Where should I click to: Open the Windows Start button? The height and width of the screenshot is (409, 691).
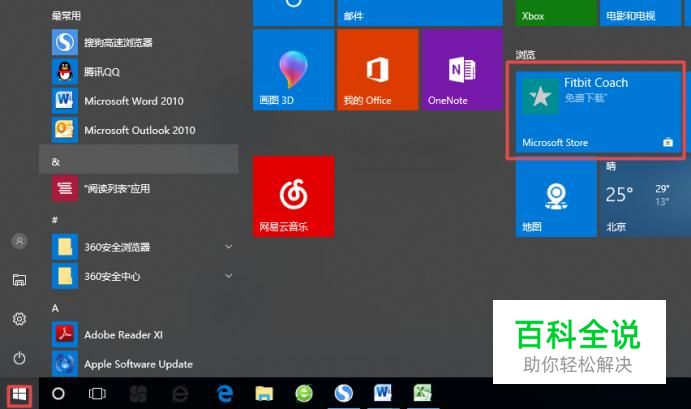coord(19,395)
